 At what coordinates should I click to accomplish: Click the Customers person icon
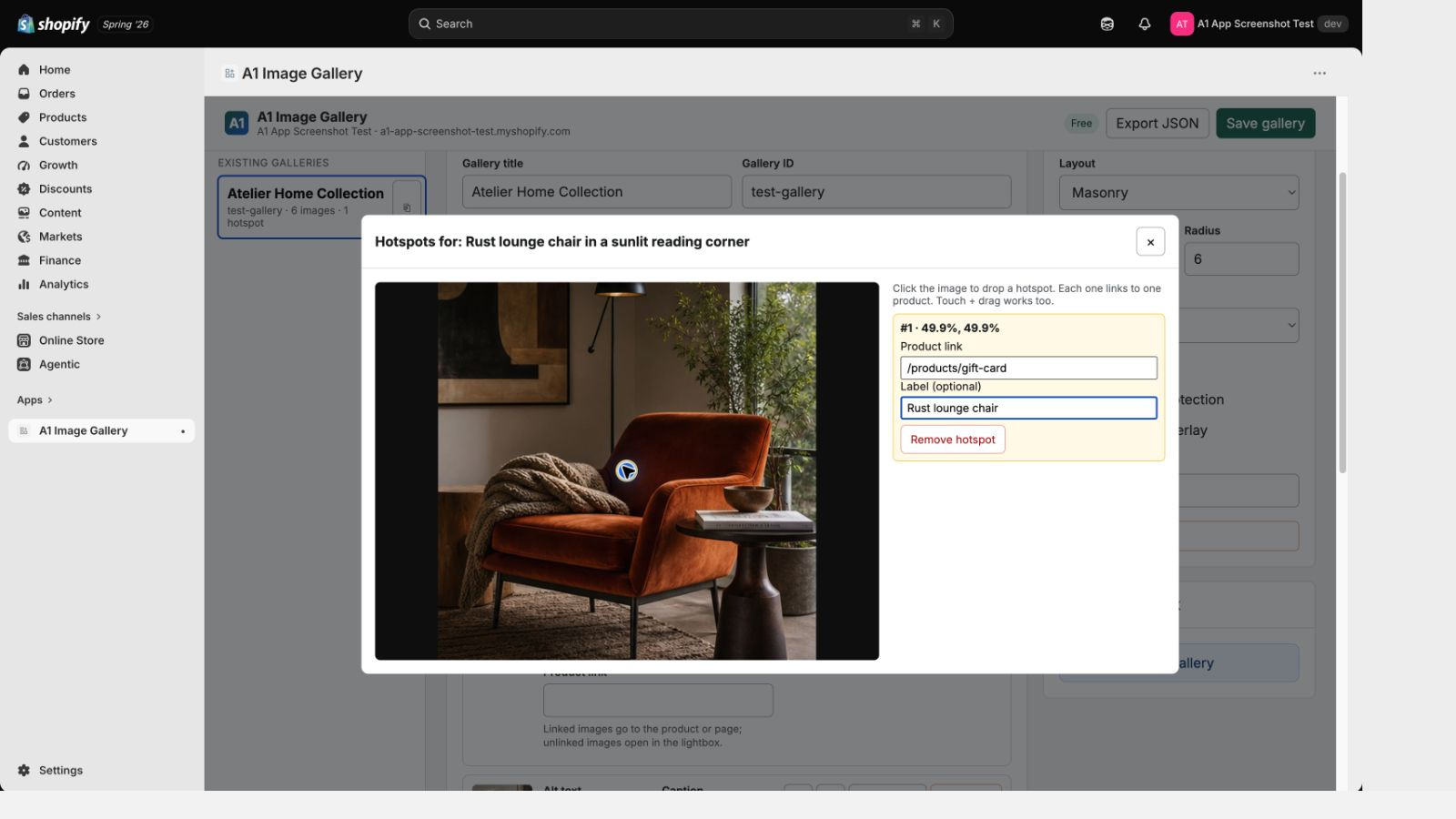click(x=24, y=141)
